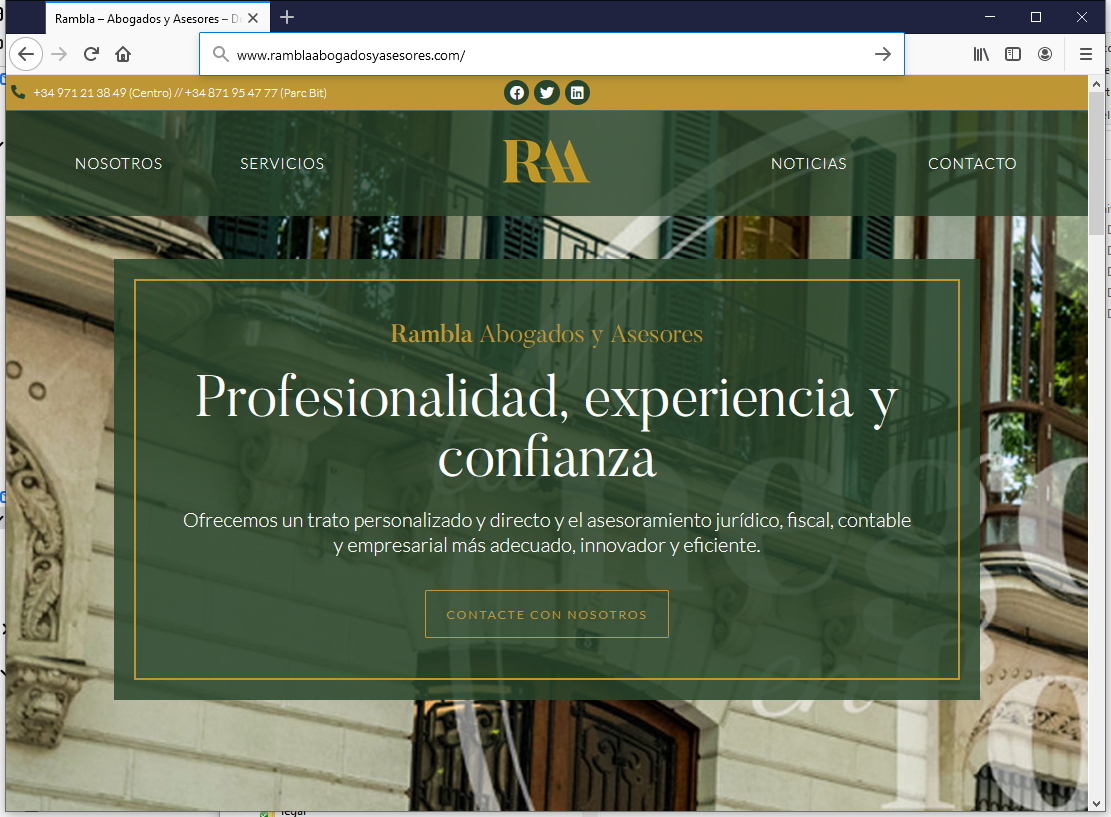
Task: Click the URL address bar field
Action: 540,55
